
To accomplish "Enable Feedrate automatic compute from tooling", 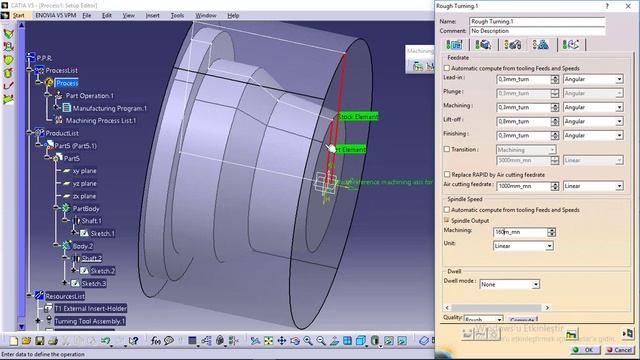I will (x=447, y=68).
